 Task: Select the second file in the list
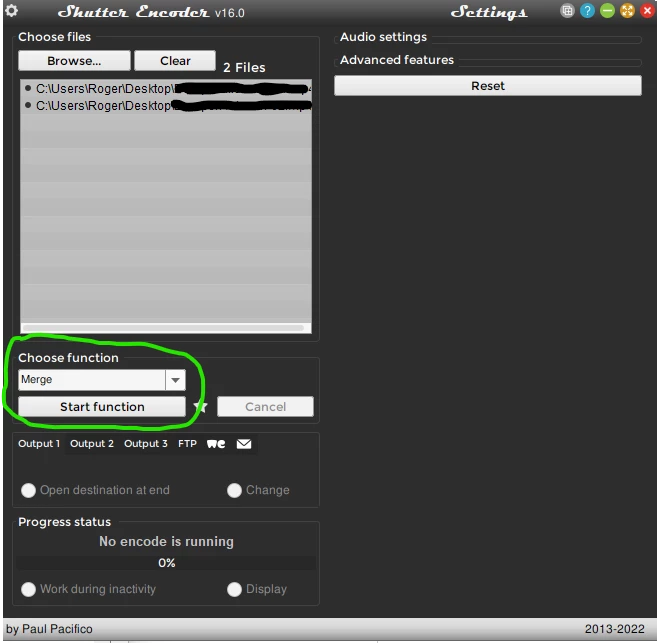[166, 106]
